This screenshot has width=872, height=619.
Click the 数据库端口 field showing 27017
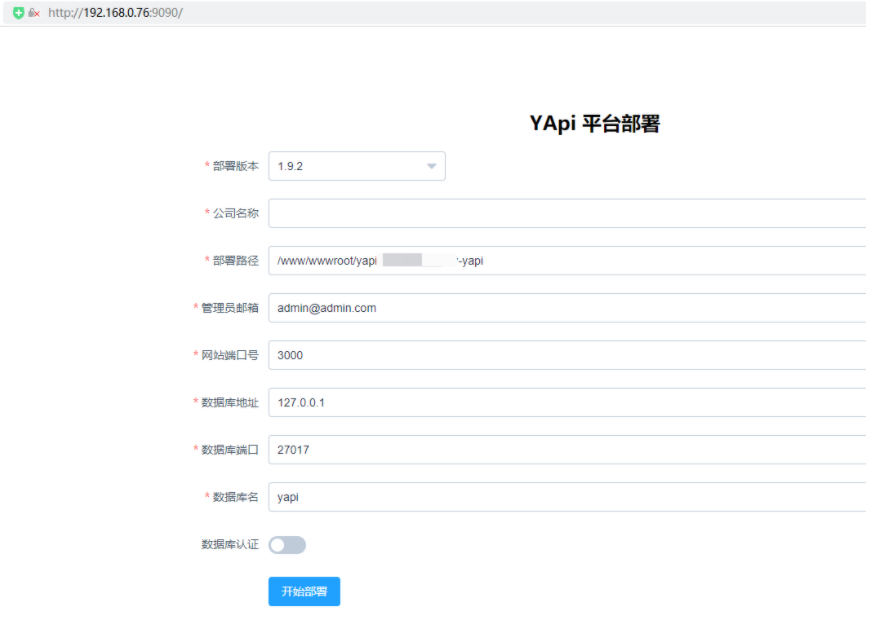(567, 450)
